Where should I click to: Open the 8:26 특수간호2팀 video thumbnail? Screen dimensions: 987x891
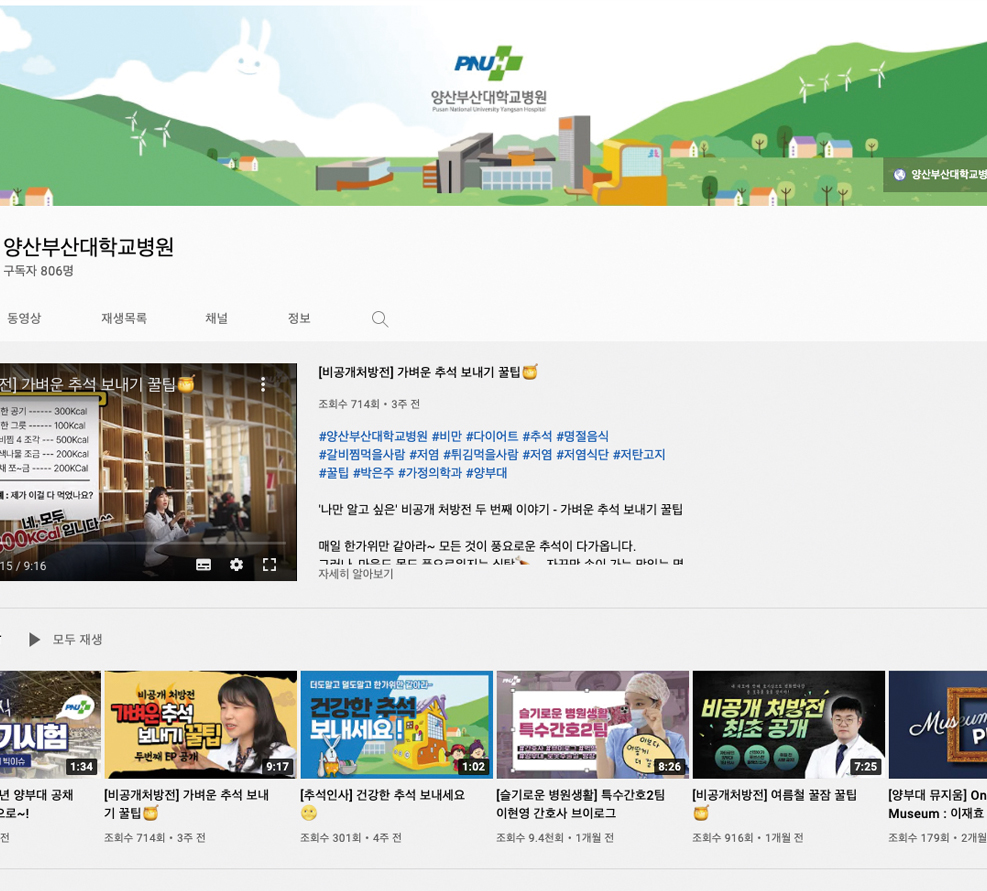click(x=593, y=725)
